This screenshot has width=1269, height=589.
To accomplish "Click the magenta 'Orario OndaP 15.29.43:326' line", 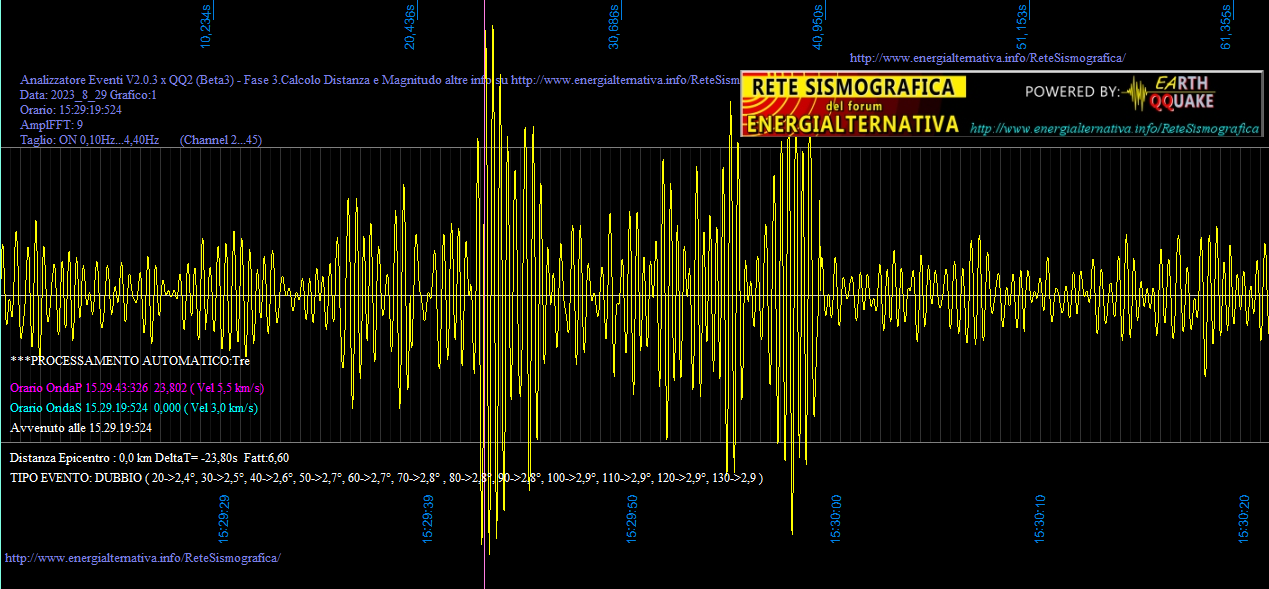I will [x=137, y=387].
